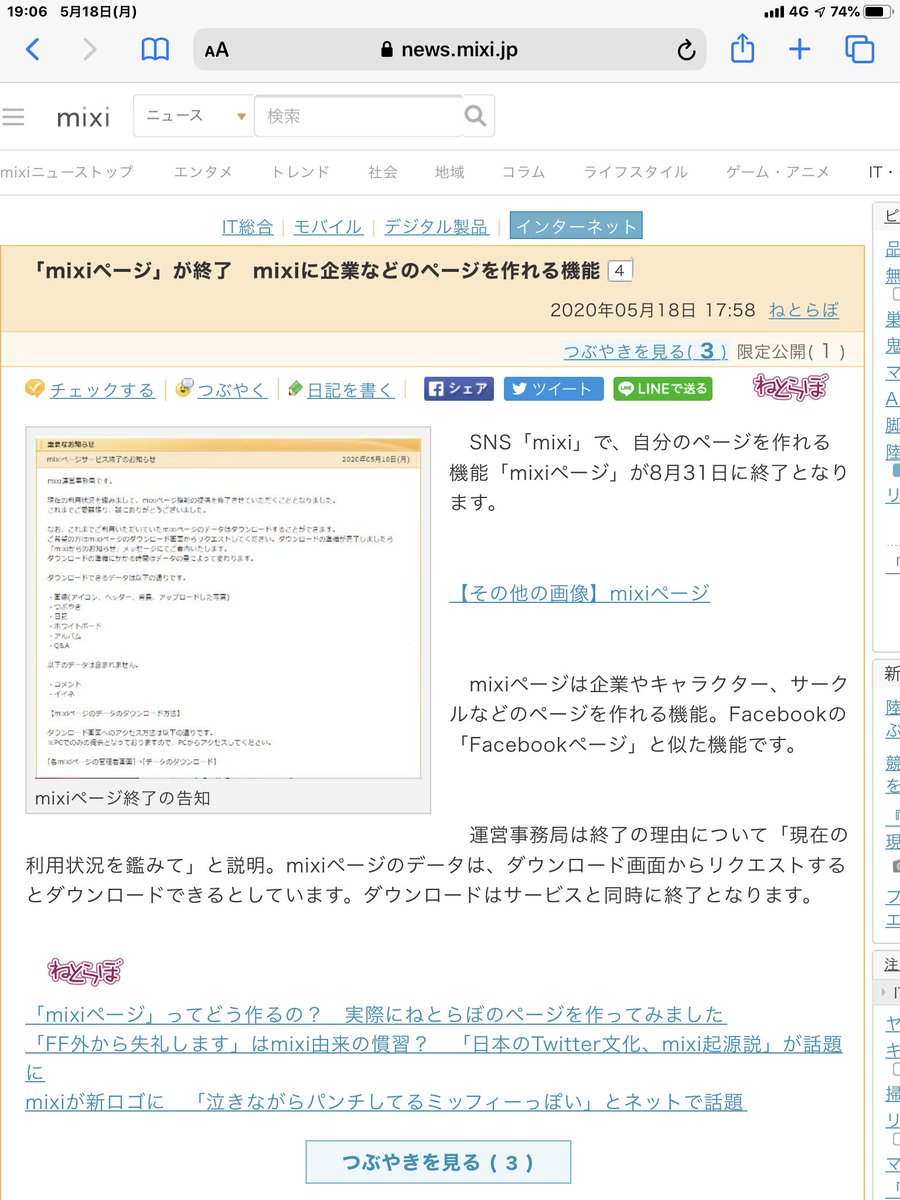The height and width of the screenshot is (1200, 900).
Task: Select the highlighted インターネット subcategory
Action: 576,227
